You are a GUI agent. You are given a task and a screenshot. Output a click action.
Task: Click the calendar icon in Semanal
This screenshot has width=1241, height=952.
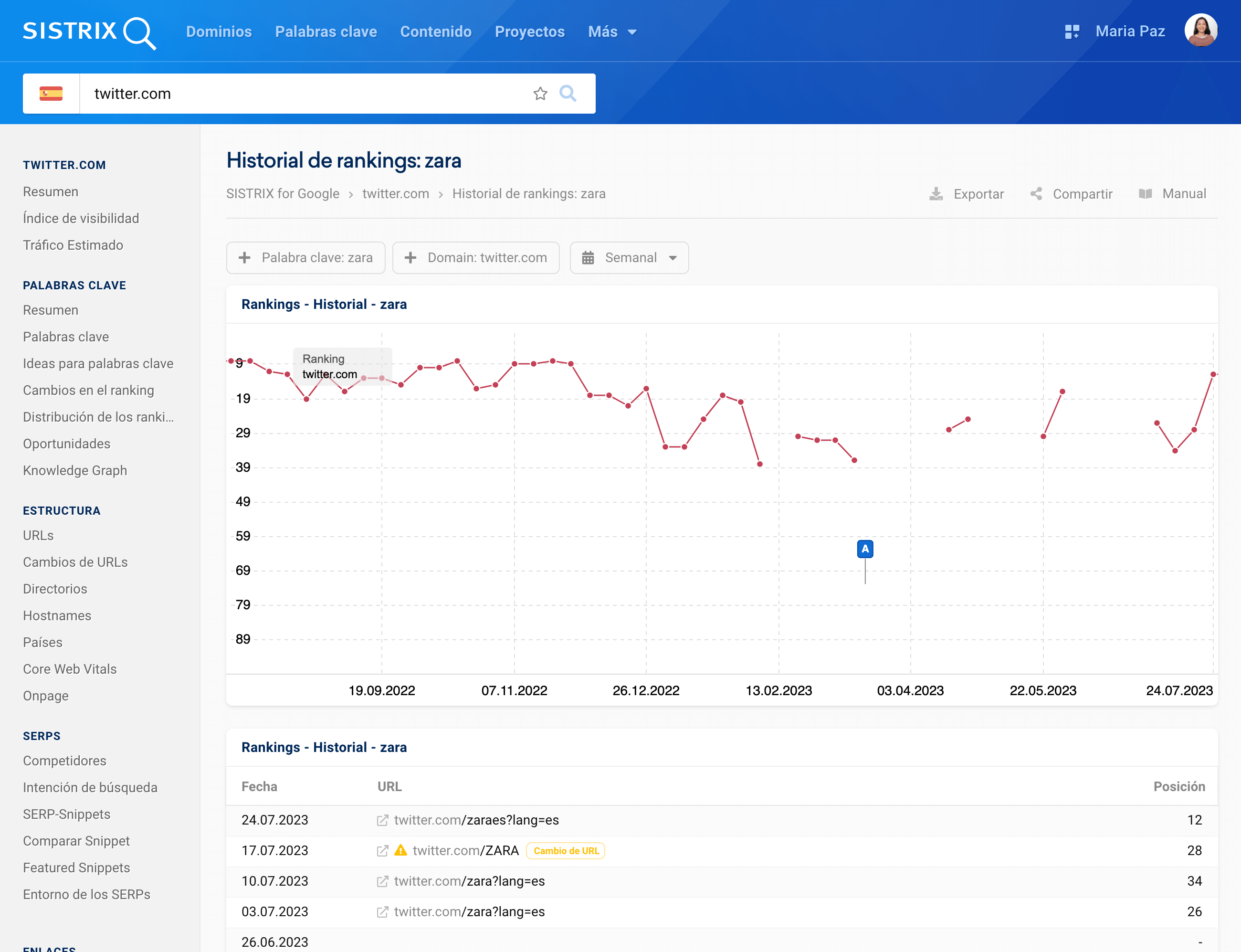pyautogui.click(x=588, y=258)
